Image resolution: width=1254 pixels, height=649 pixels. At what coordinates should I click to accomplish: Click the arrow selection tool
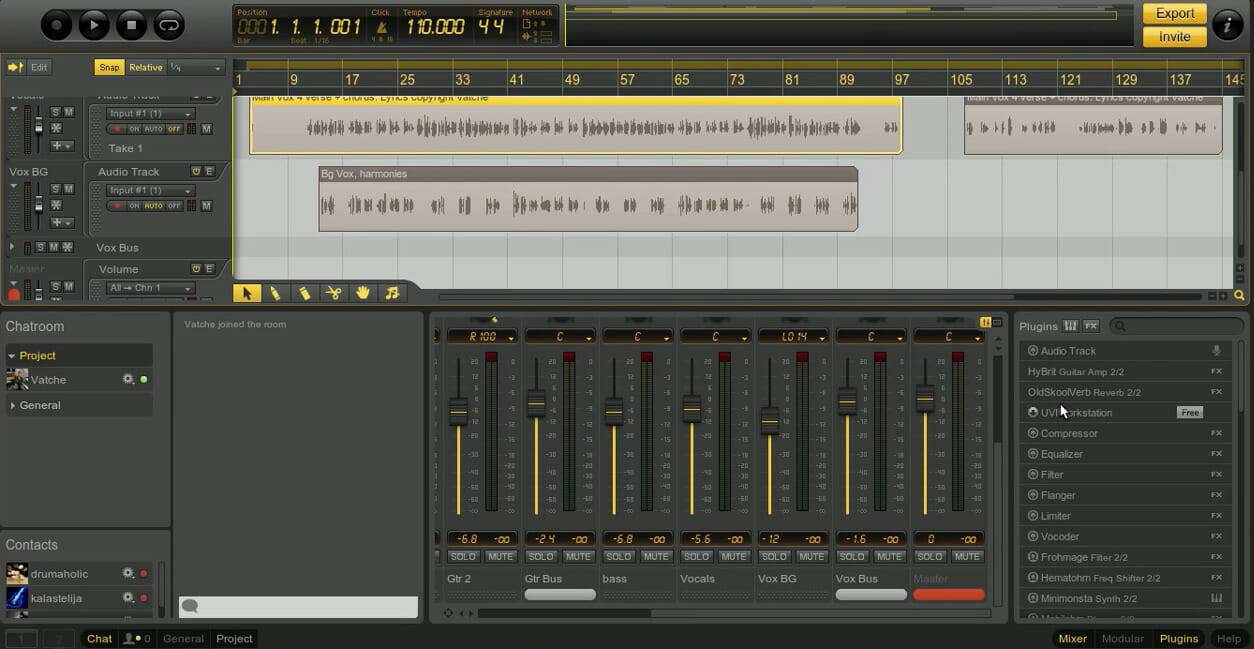click(x=245, y=292)
